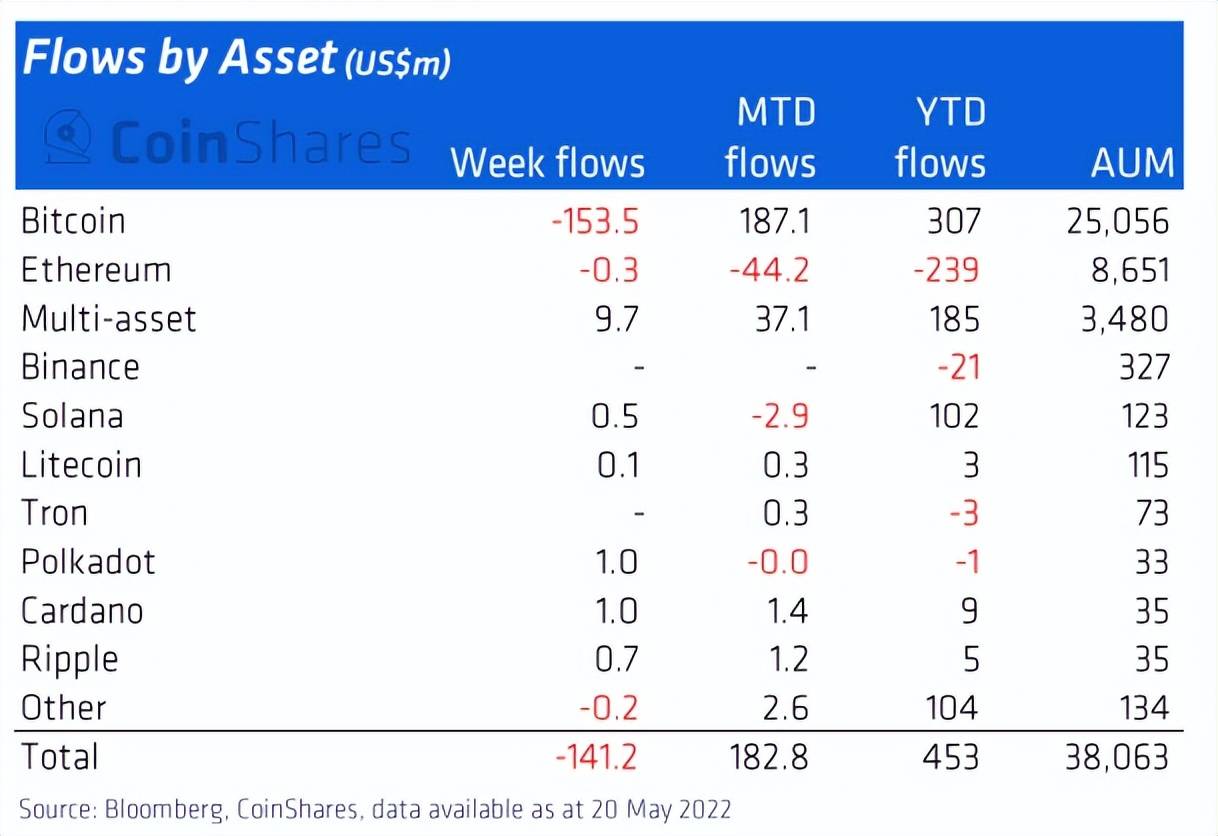Select the Ripple row label
The image size is (1218, 836).
click(x=70, y=660)
